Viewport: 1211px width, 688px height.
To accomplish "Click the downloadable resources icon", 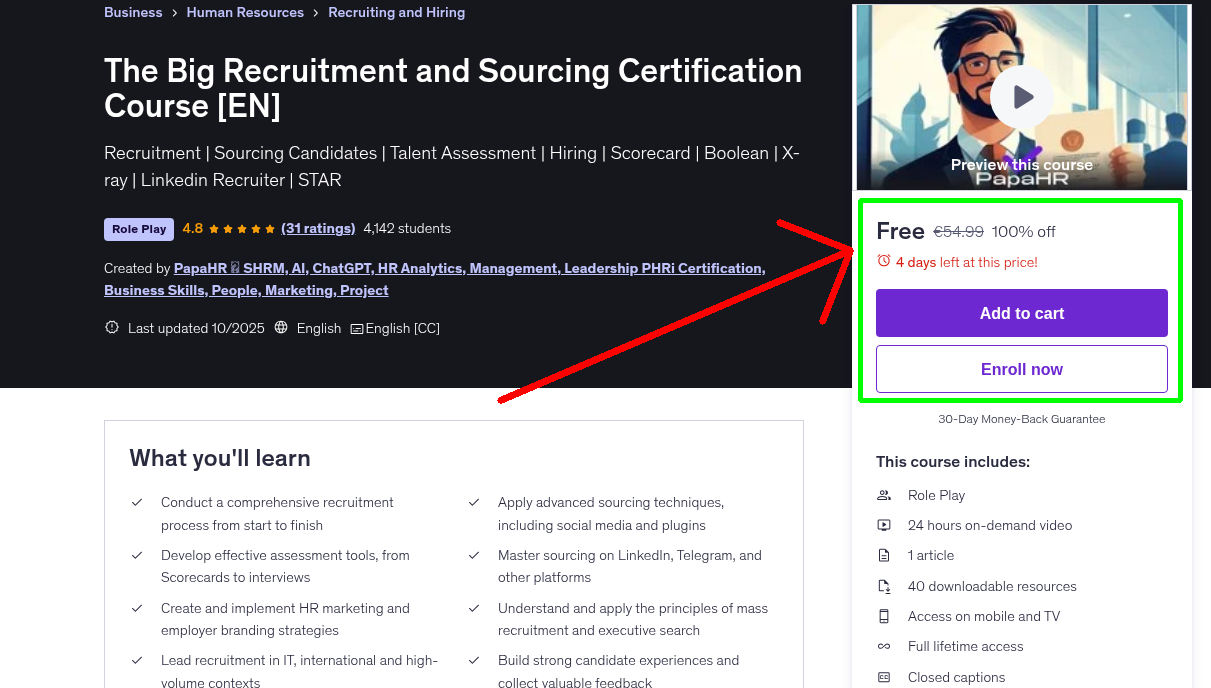I will pyautogui.click(x=883, y=586).
